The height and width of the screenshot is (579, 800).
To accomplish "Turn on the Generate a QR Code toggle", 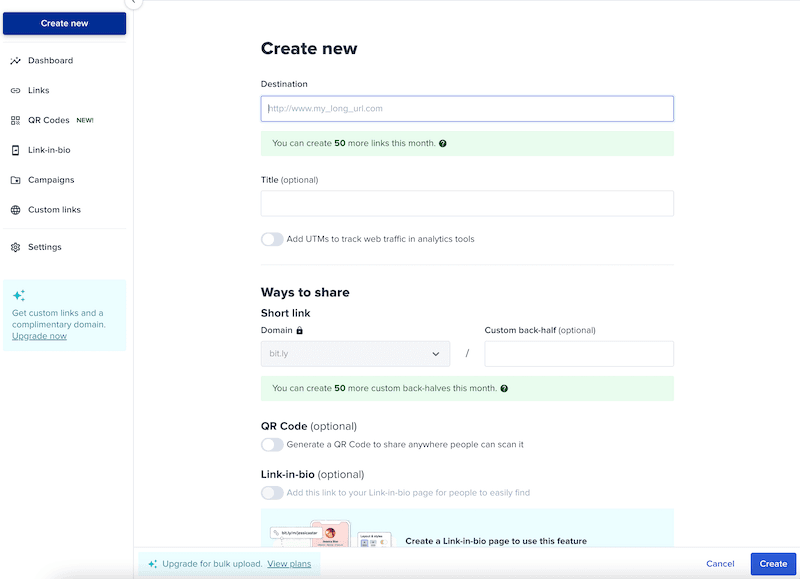I will (x=272, y=444).
